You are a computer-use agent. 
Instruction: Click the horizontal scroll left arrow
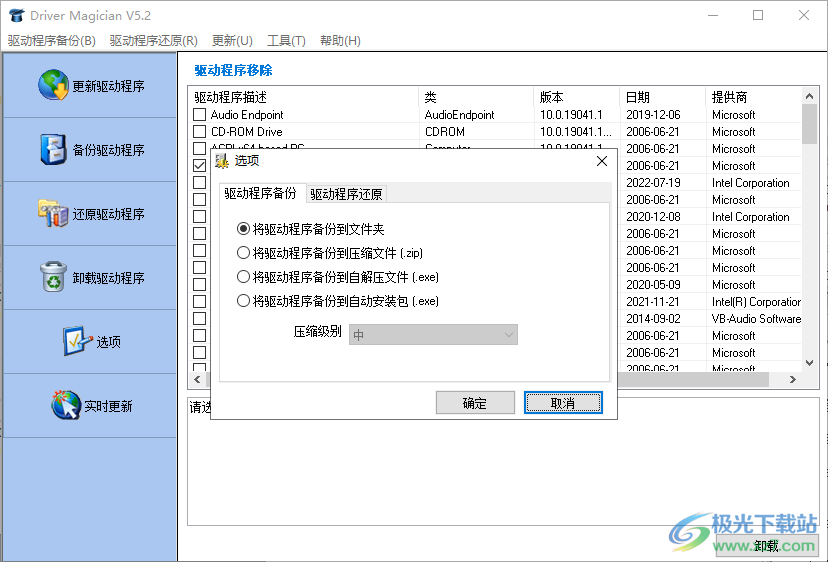click(x=197, y=379)
